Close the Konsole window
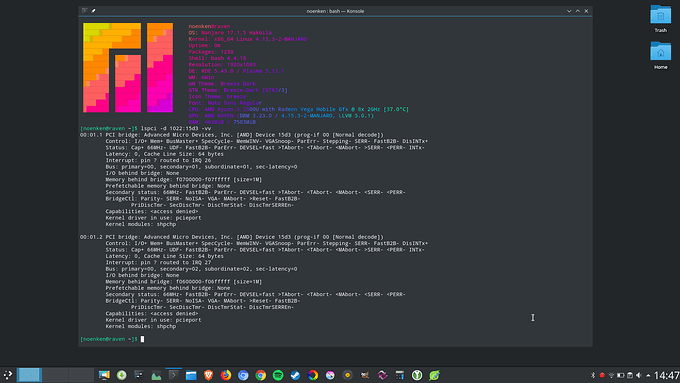This screenshot has height=383, width=680. pos(586,11)
